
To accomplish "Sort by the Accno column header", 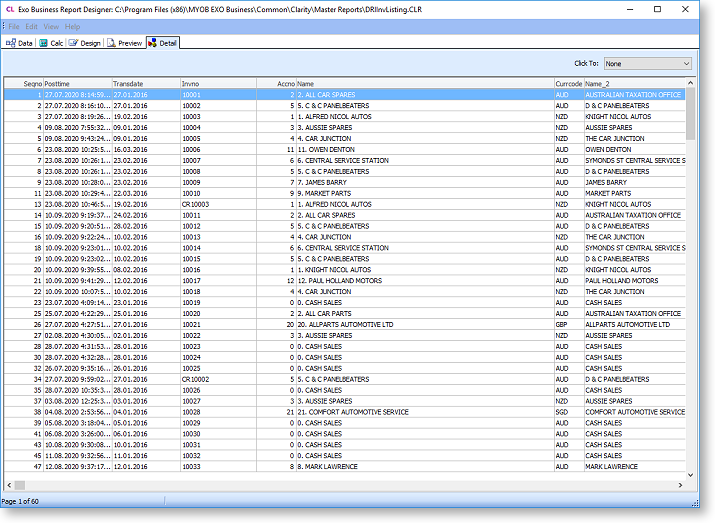I will (x=276, y=83).
